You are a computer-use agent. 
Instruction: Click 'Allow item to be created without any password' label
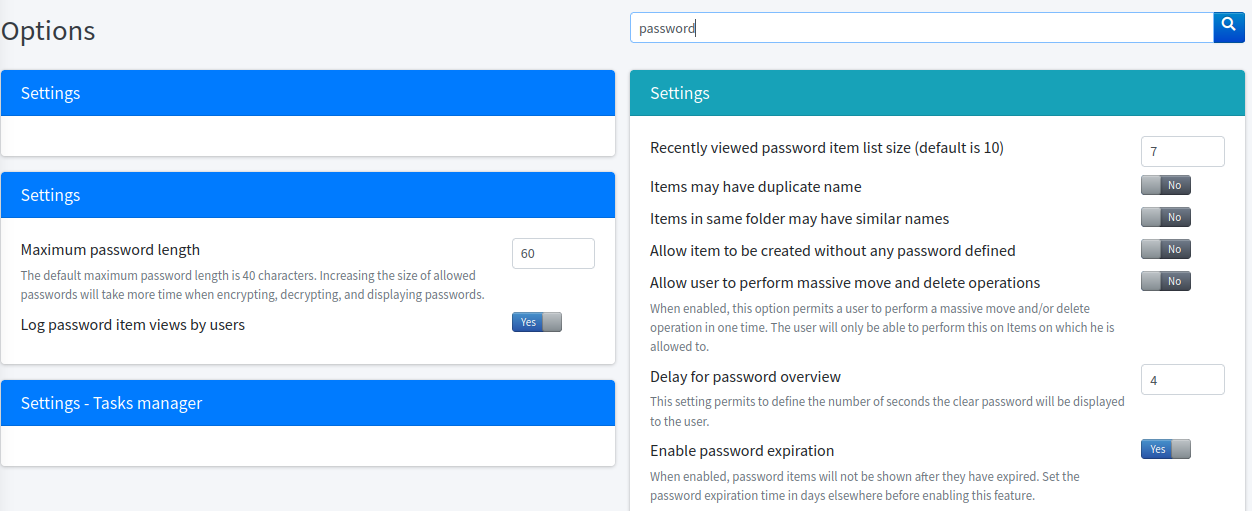point(833,251)
